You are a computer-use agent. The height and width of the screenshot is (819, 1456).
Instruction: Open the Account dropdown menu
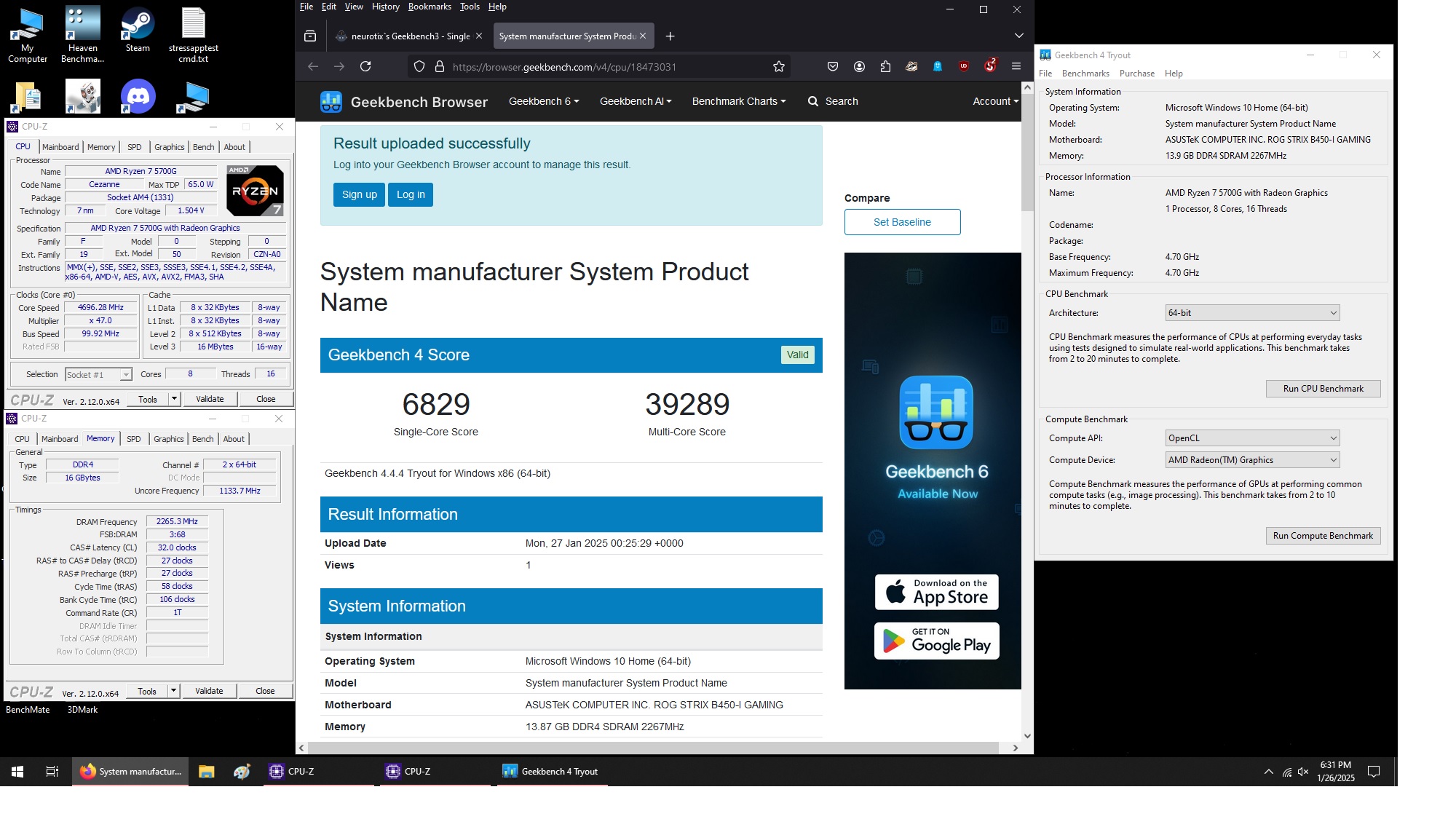995,101
